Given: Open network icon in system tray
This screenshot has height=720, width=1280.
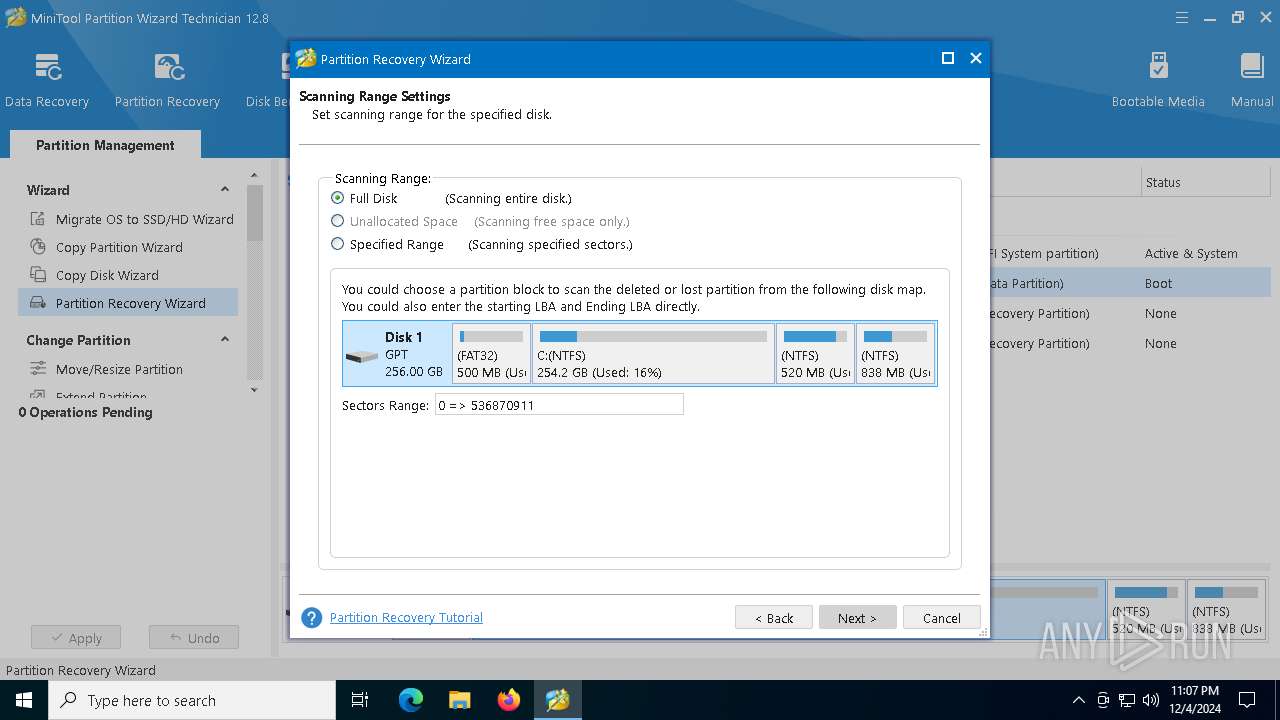Looking at the screenshot, I should 1127,700.
